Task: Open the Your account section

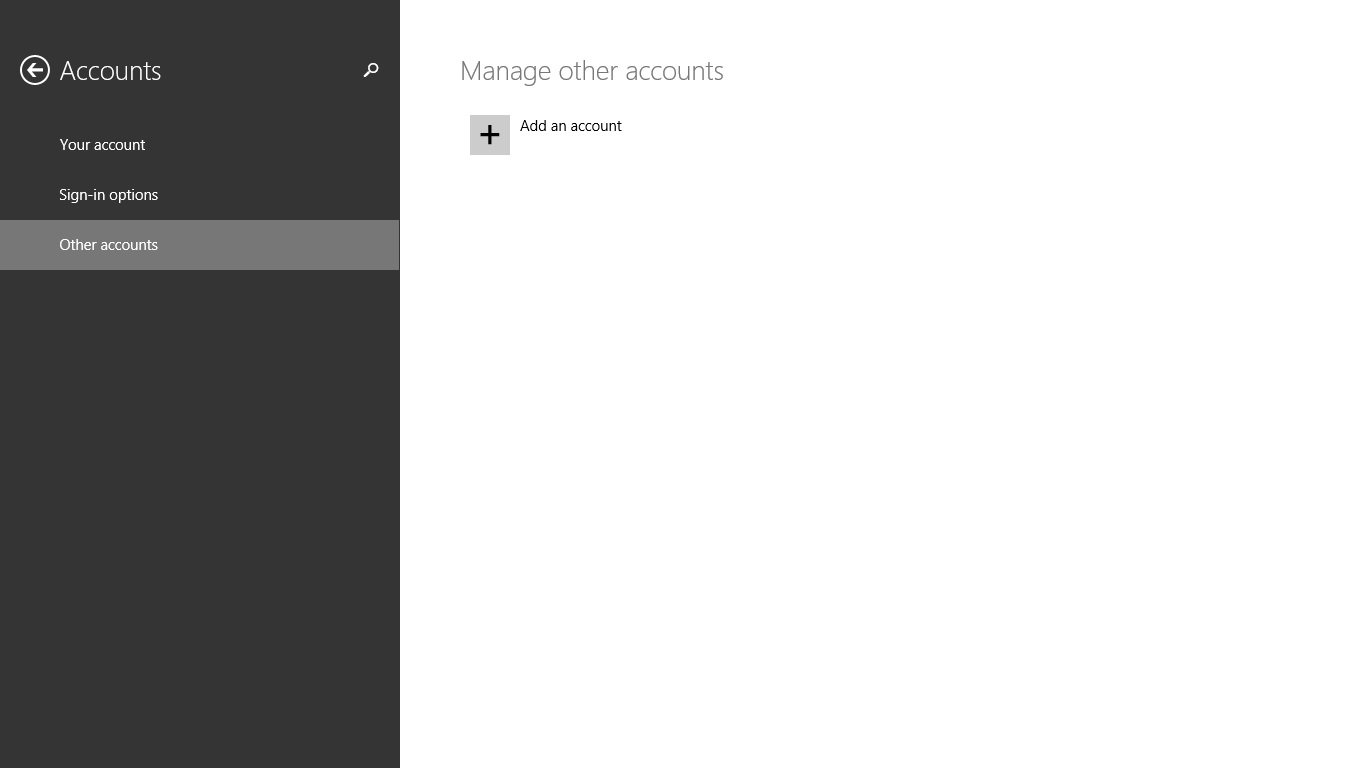Action: [x=200, y=145]
